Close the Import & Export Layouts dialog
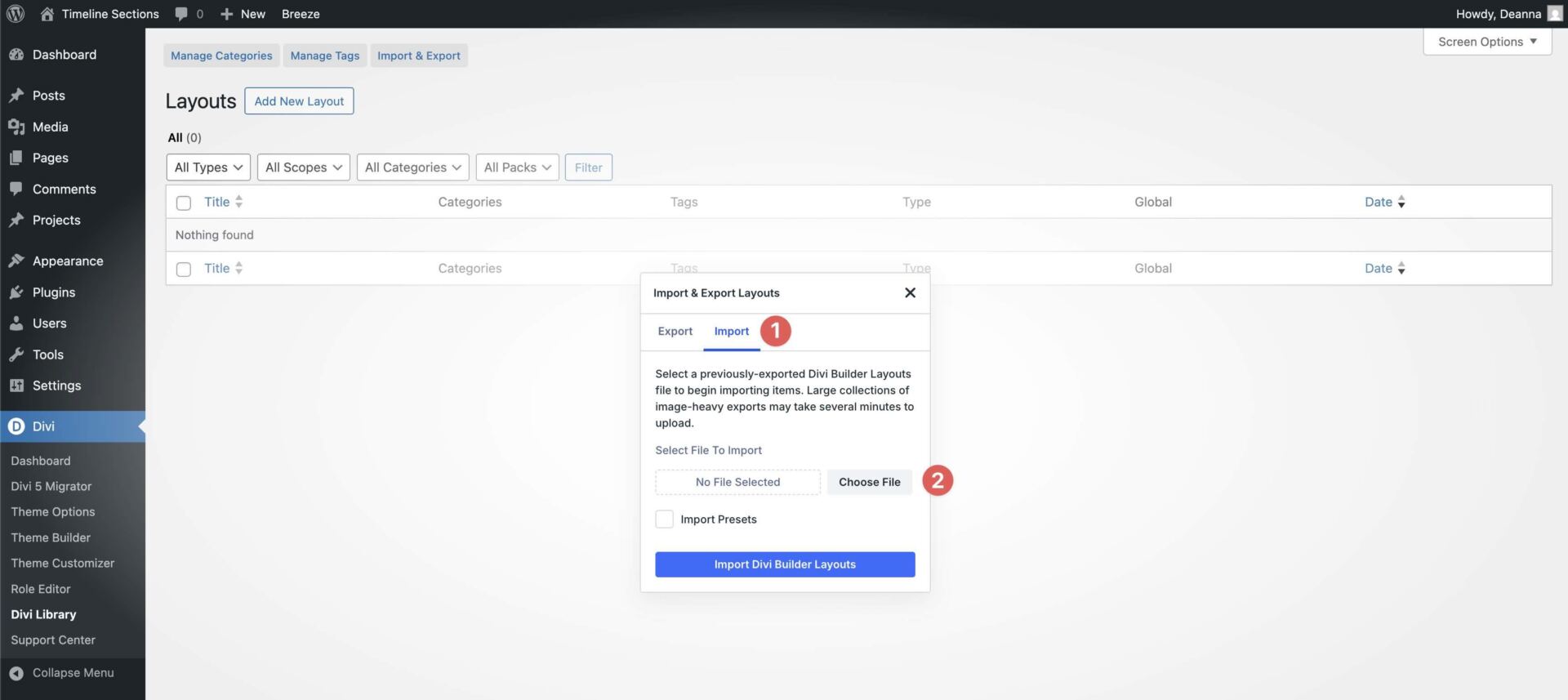The width and height of the screenshot is (1568, 700). pos(910,292)
